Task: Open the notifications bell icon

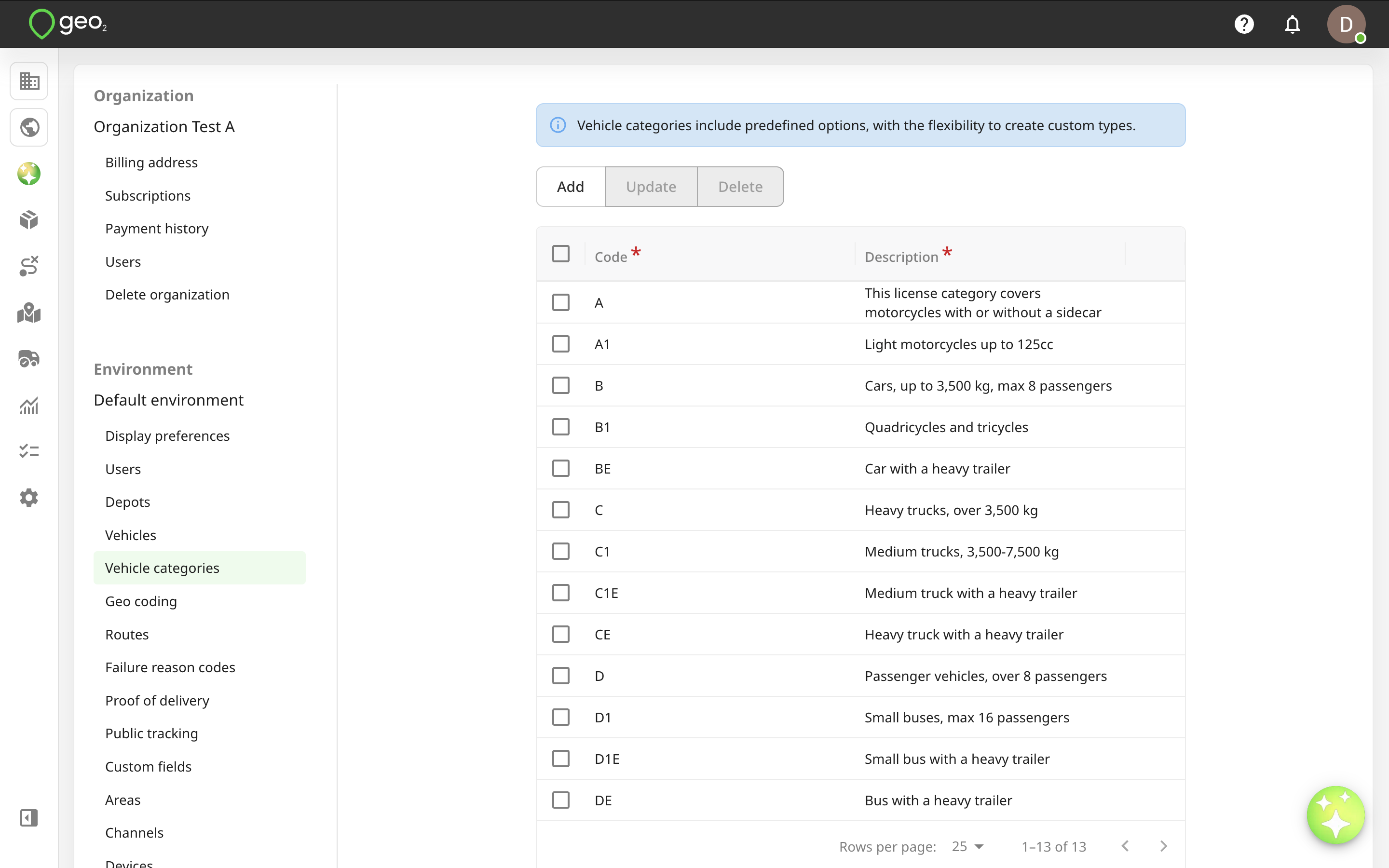Action: tap(1292, 24)
